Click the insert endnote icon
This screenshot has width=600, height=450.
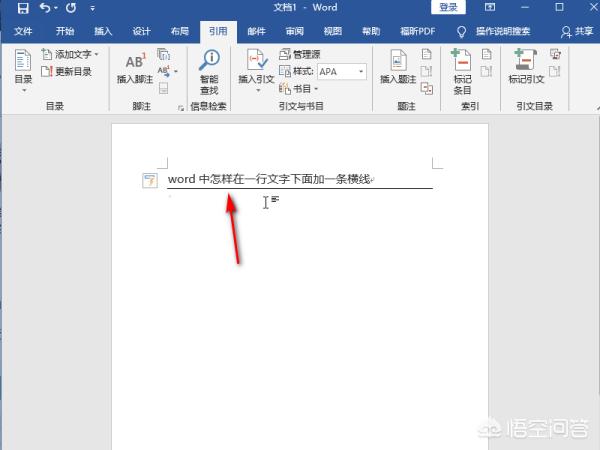(163, 54)
